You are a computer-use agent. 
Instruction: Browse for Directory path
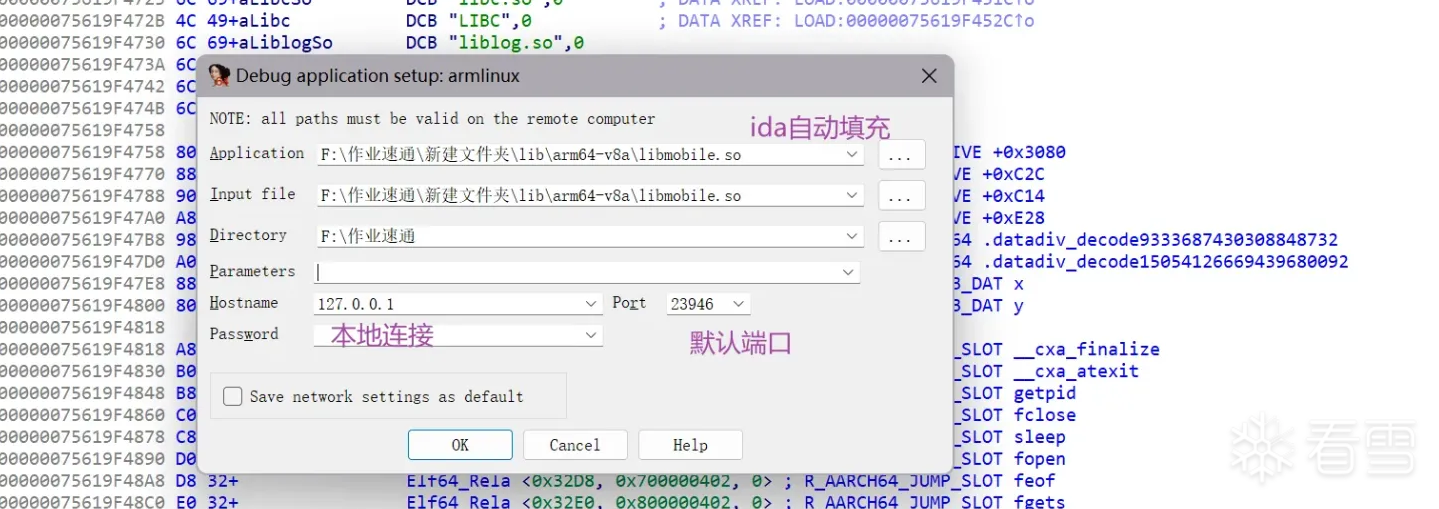point(901,237)
